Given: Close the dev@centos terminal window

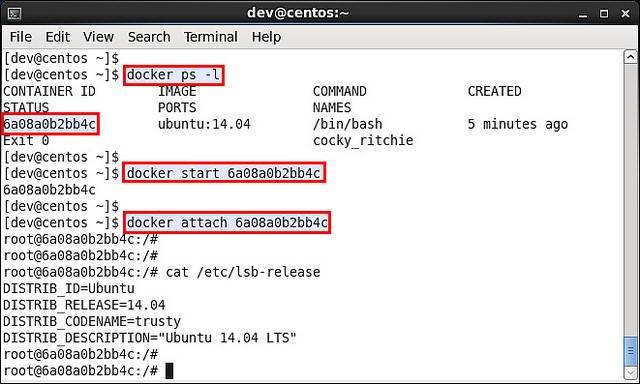Looking at the screenshot, I should pyautogui.click(x=625, y=14).
